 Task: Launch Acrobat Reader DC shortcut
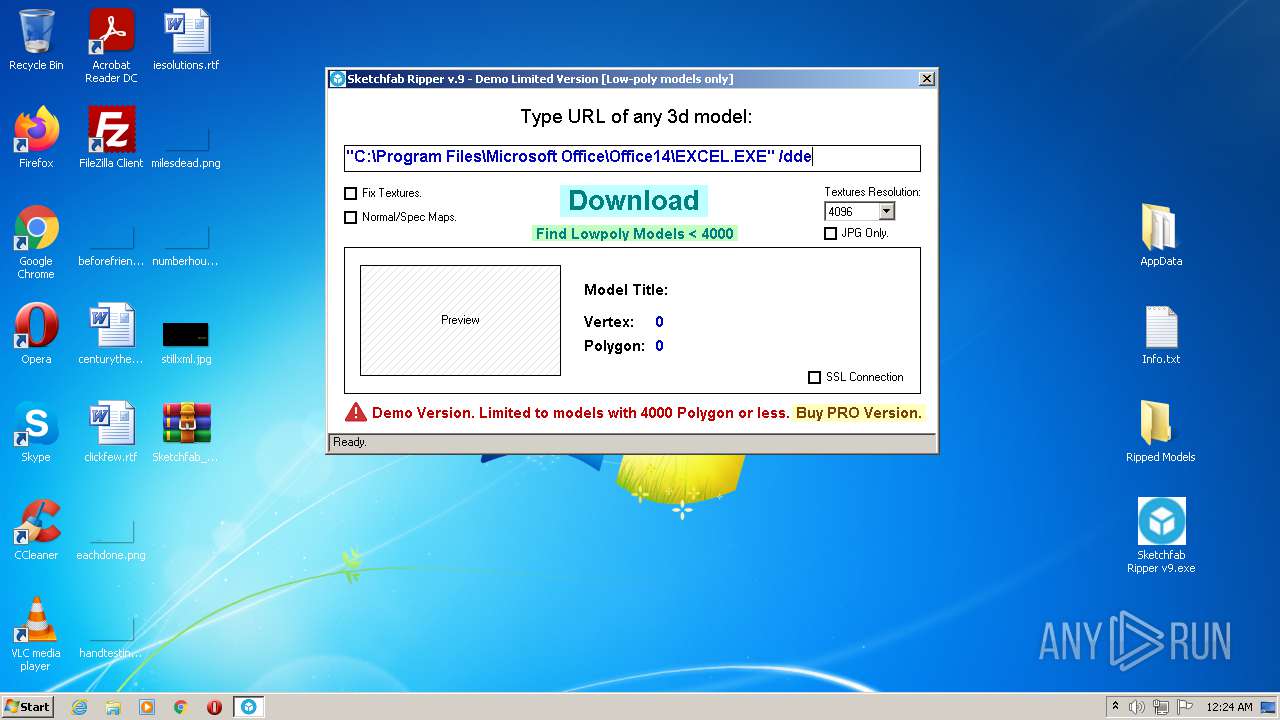[x=111, y=46]
